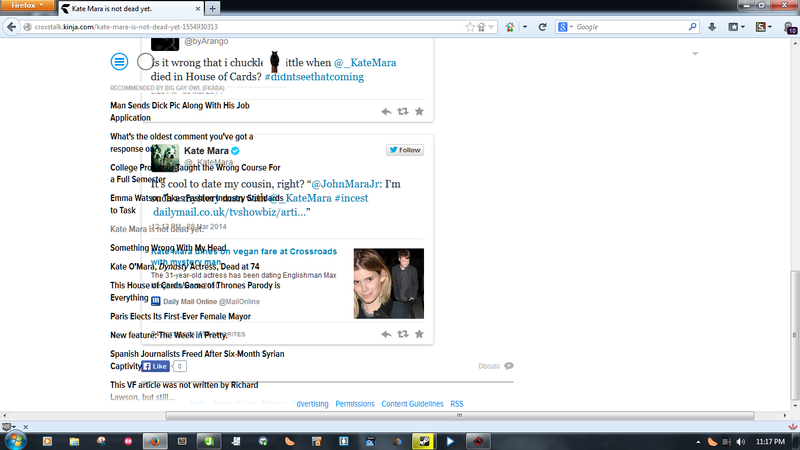Click into the Google search field
The width and height of the screenshot is (800, 450).
pyautogui.click(x=630, y=27)
